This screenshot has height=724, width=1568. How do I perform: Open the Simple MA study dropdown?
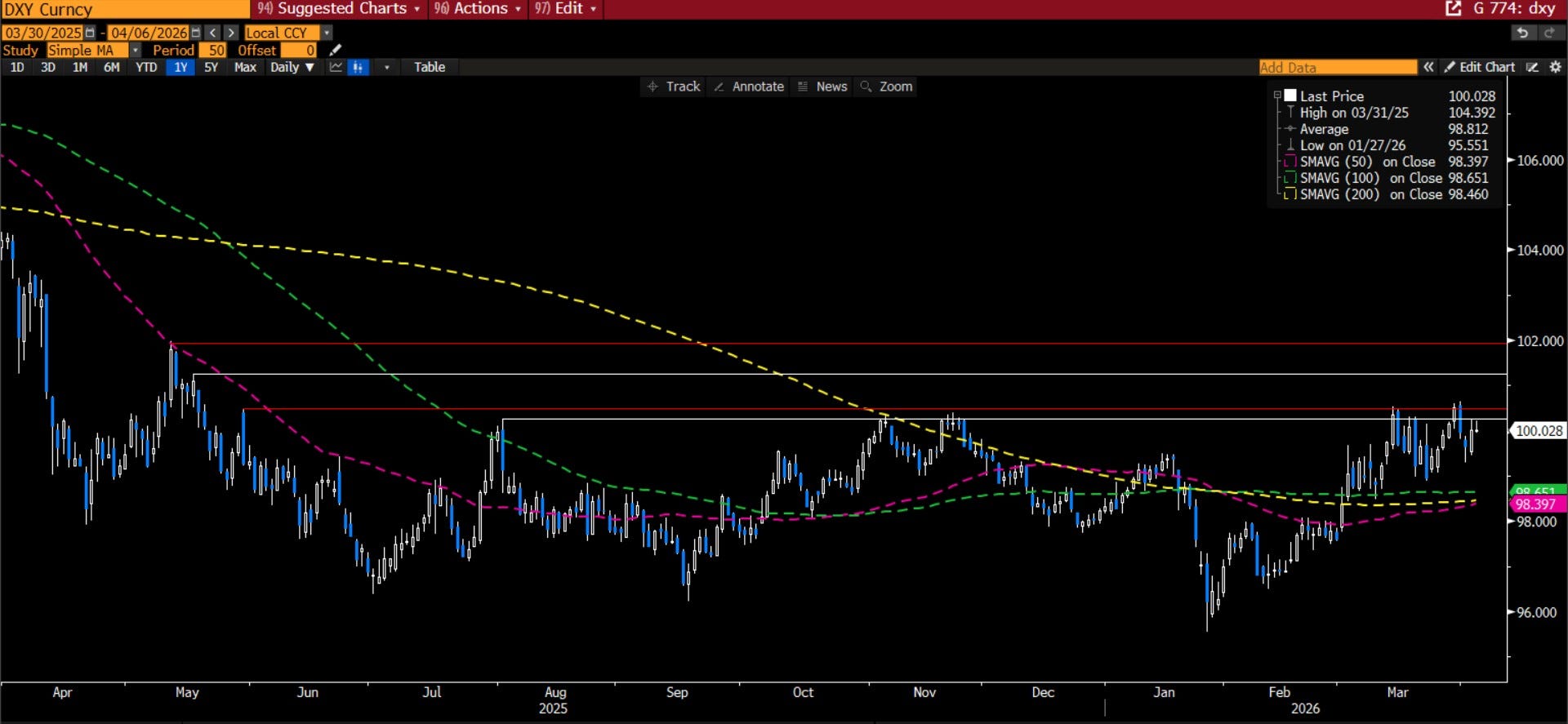tap(136, 50)
